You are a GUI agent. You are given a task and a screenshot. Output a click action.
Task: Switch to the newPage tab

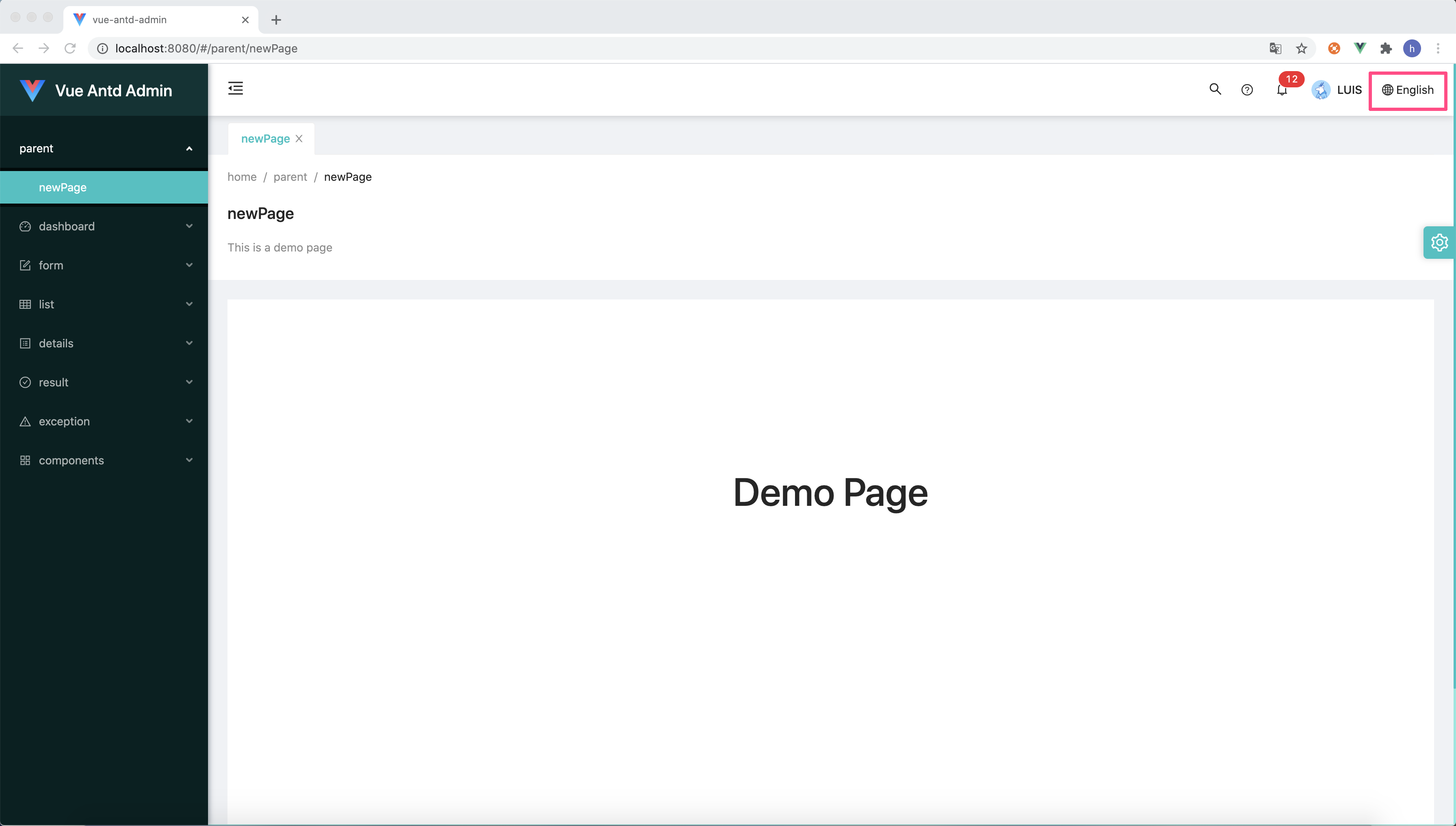point(265,139)
